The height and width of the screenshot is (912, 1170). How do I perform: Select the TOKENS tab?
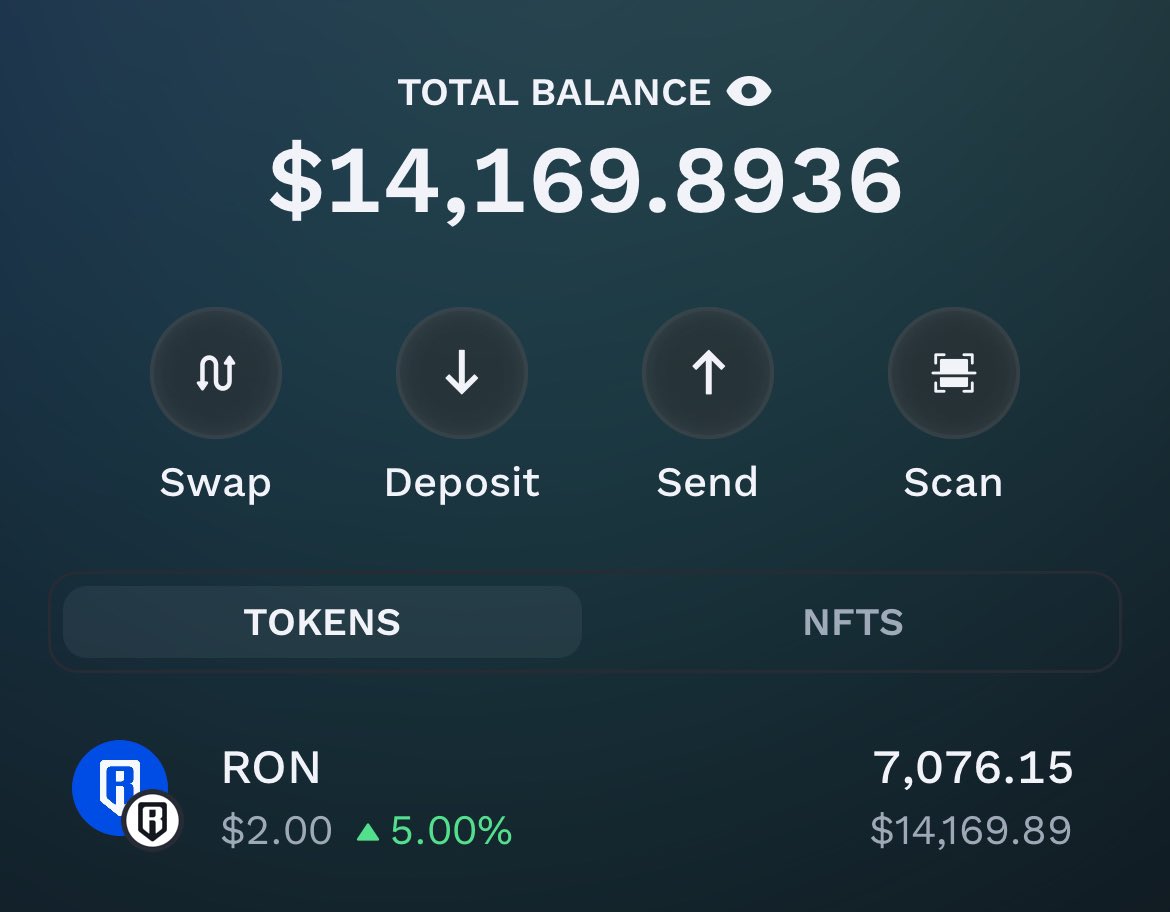pos(322,622)
